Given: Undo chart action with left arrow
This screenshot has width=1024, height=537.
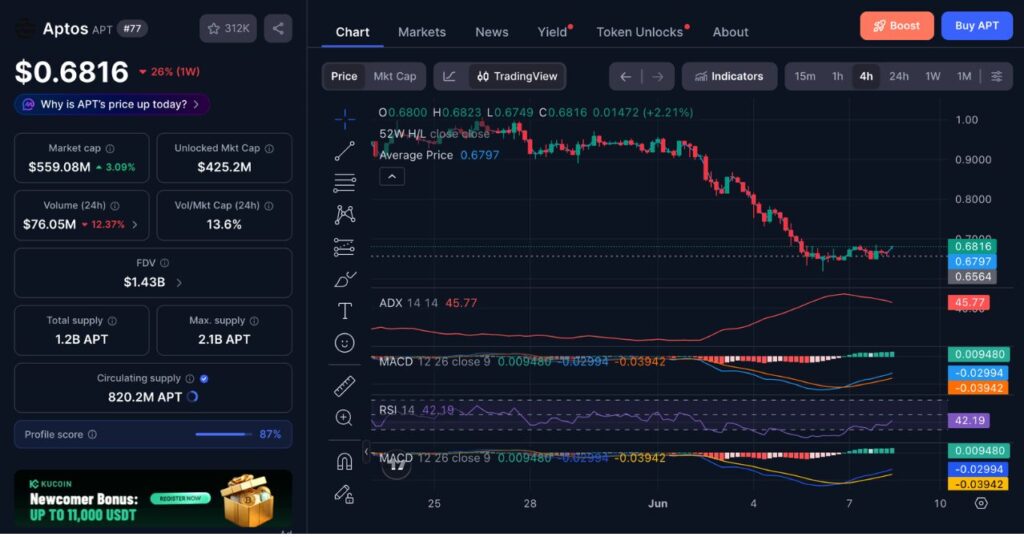Looking at the screenshot, I should point(626,76).
